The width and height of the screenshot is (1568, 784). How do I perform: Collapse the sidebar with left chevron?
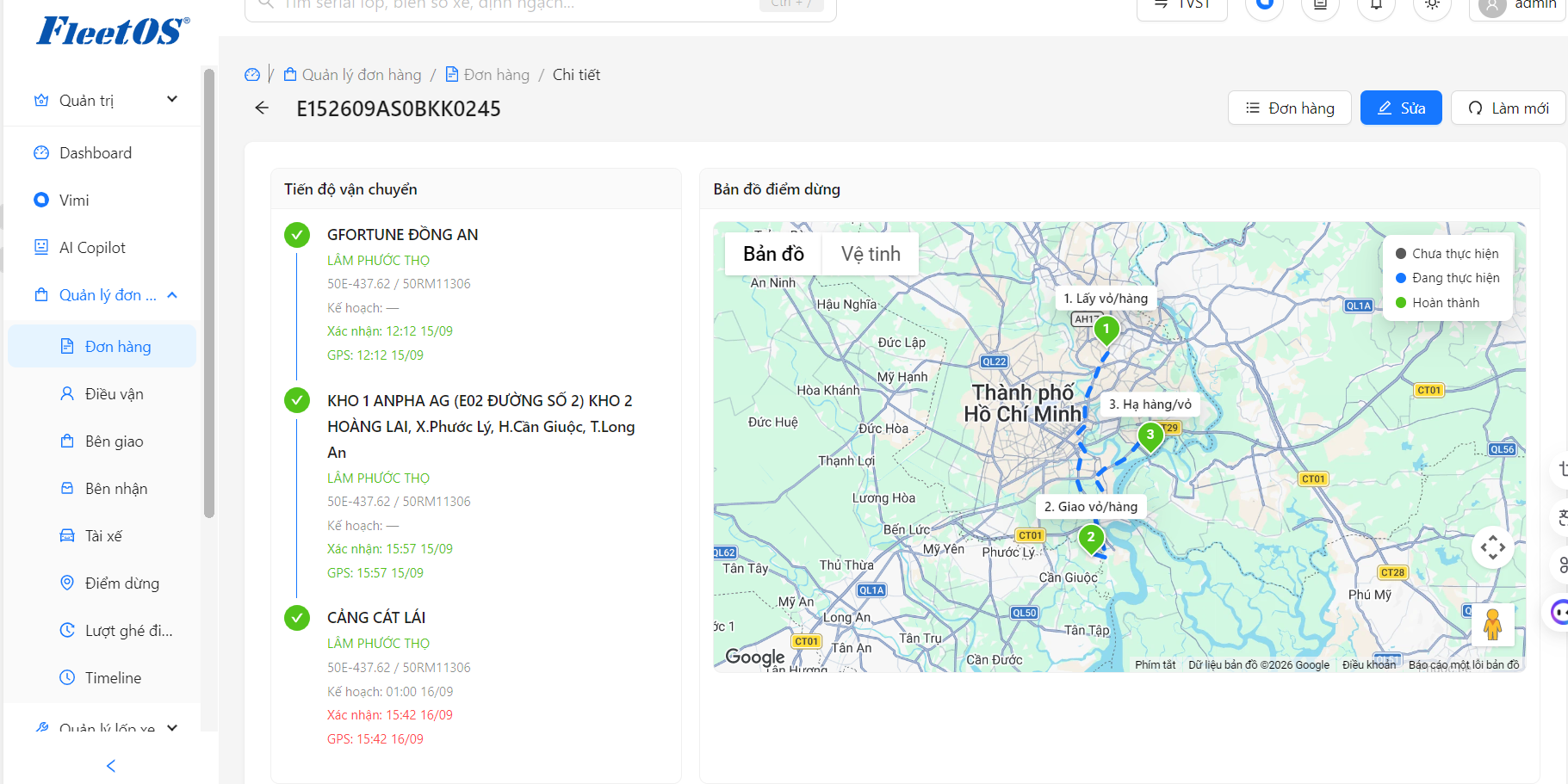tap(110, 766)
